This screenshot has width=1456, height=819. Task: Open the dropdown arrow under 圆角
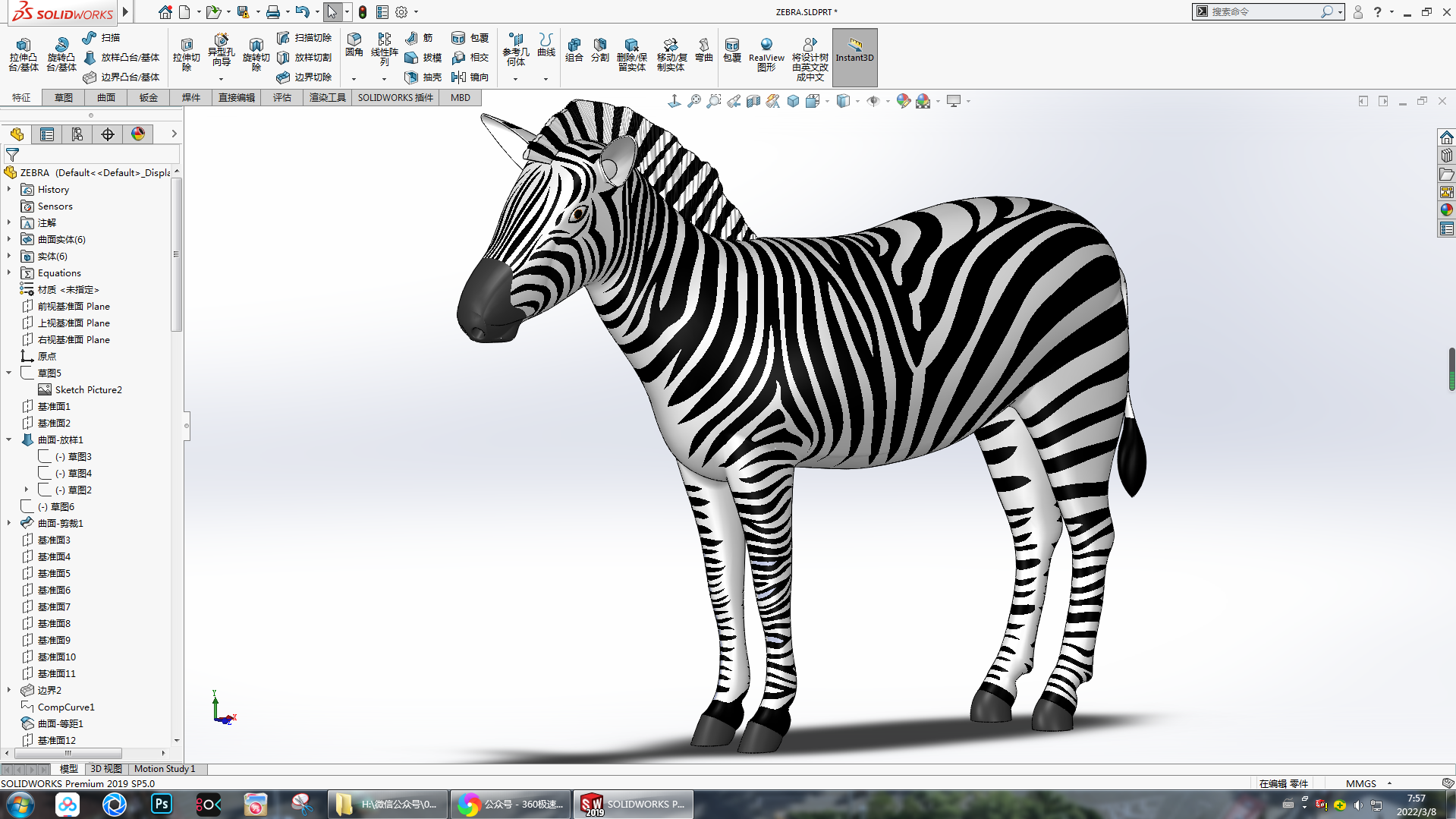pos(354,79)
